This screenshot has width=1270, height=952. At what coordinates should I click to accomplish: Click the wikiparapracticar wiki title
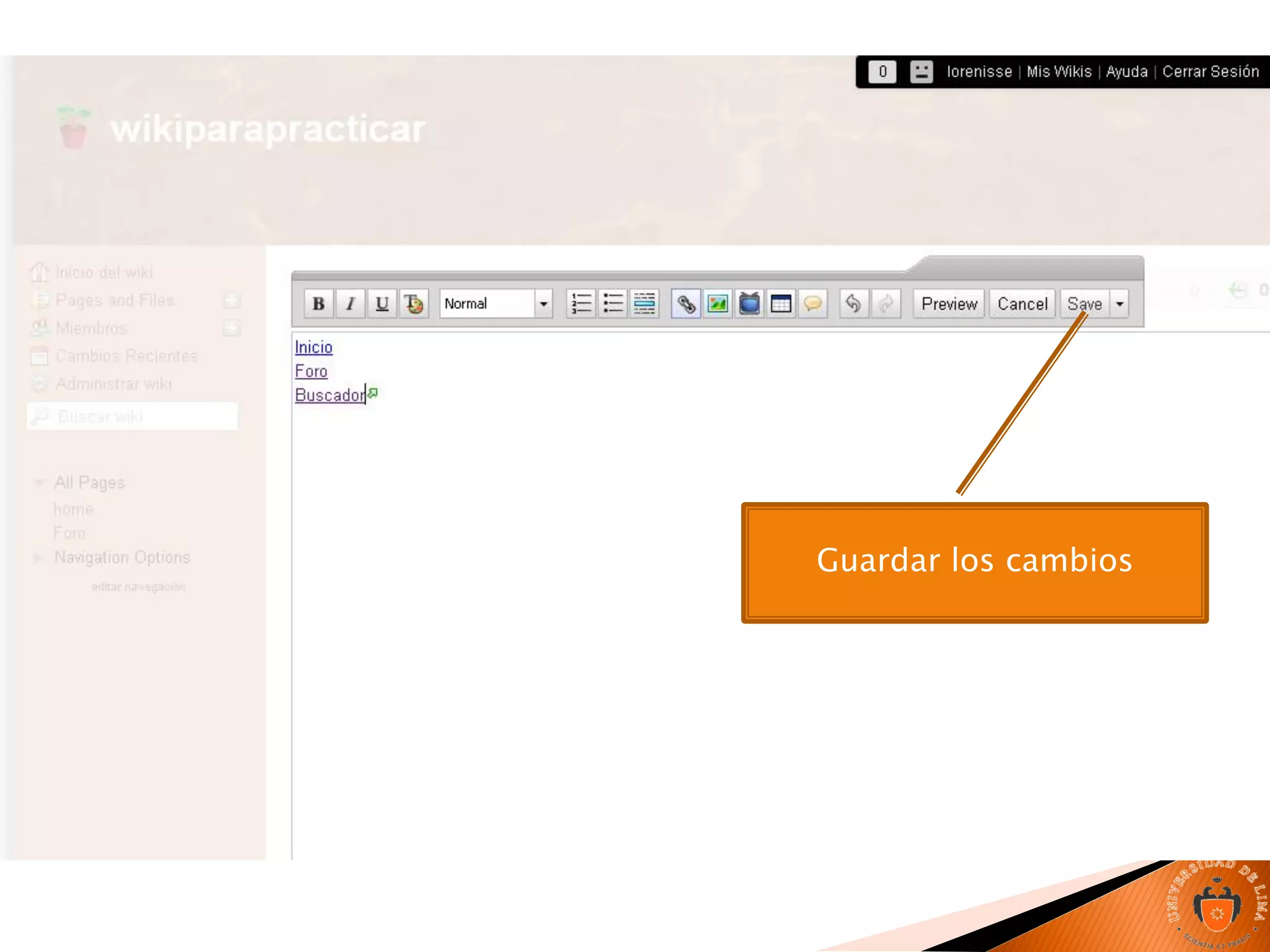tap(268, 130)
